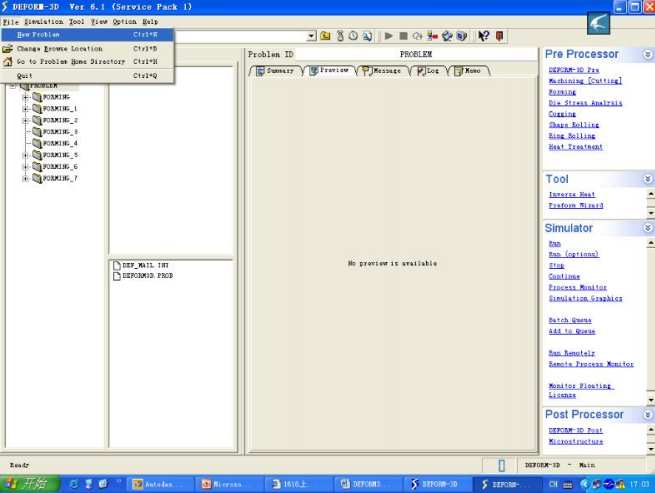Open the directory path dropdown arrow
The image size is (655, 493).
311,36
